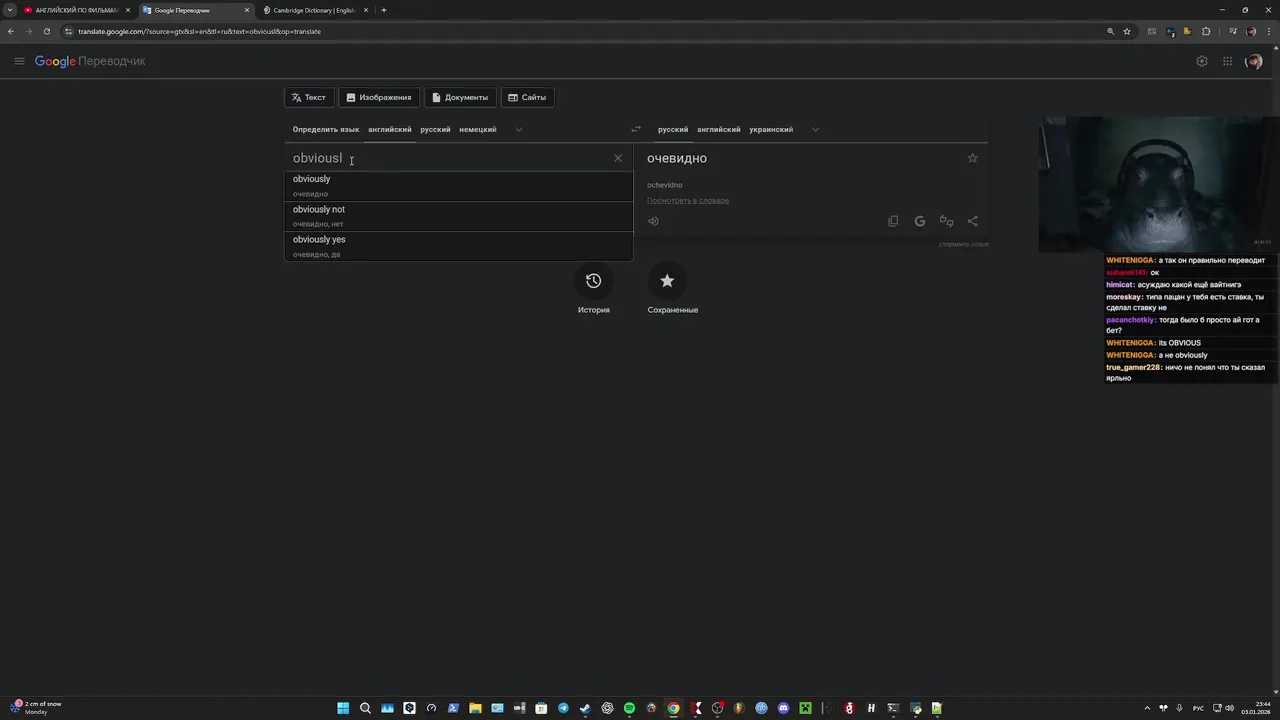The image size is (1280, 720).
Task: Click the address bar URL
Action: click(x=200, y=31)
